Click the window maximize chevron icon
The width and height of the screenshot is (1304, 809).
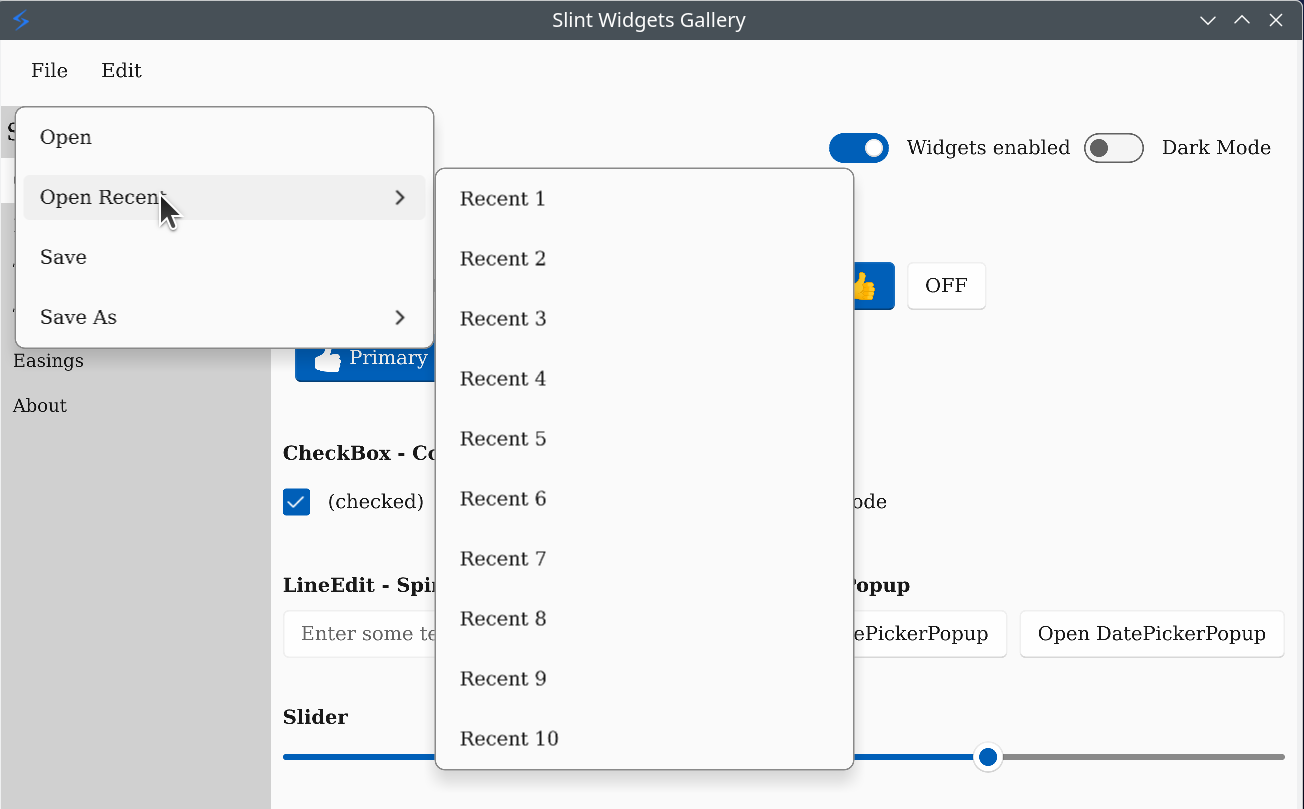(x=1242, y=20)
